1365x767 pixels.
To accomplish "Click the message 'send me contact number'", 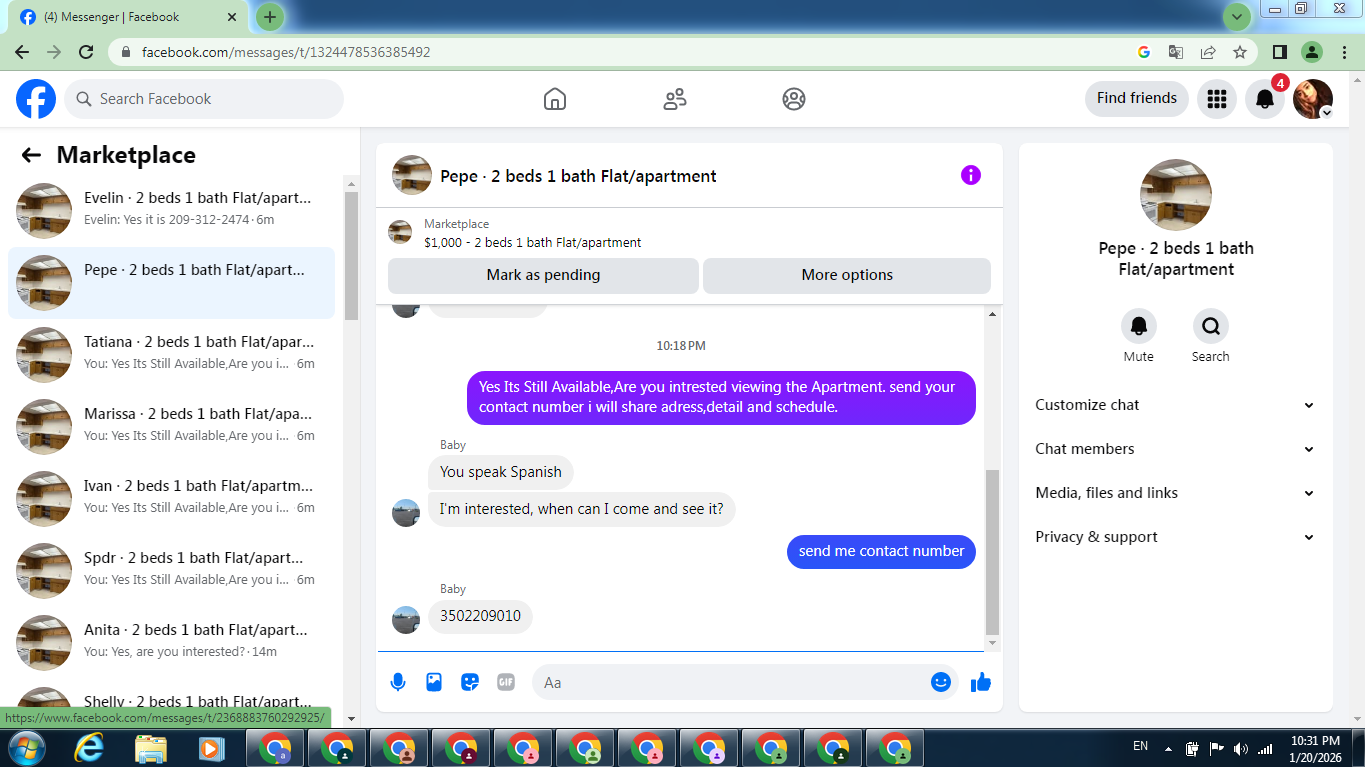I will [x=881, y=551].
